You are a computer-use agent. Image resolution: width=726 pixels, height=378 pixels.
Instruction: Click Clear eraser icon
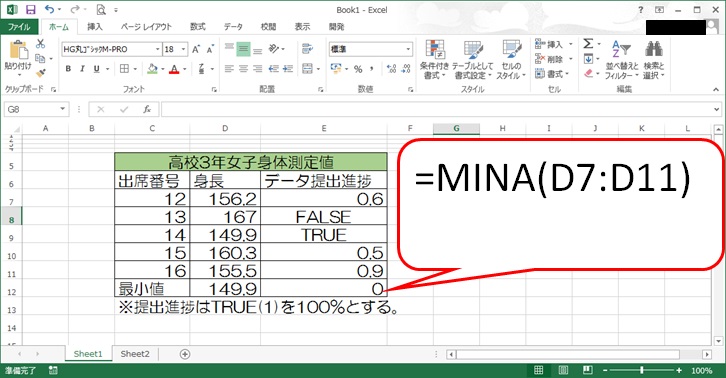coord(588,73)
